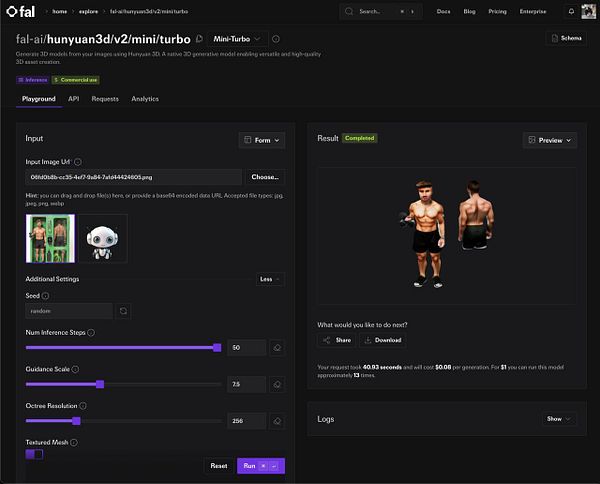Viewport: 600px width, 484px height.
Task: Go to explore breadcrumb link
Action: click(88, 11)
